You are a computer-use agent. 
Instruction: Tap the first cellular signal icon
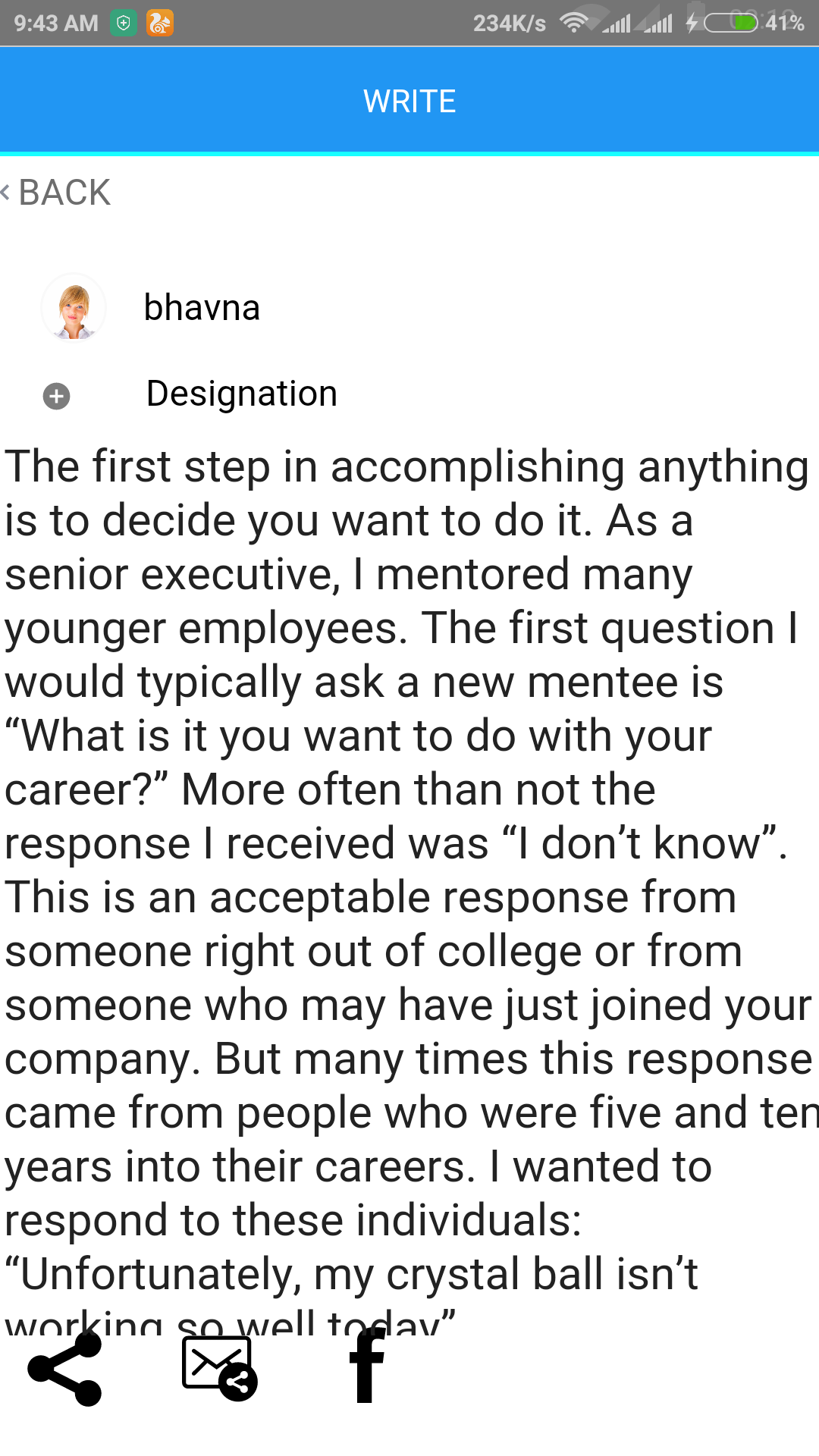(x=617, y=24)
